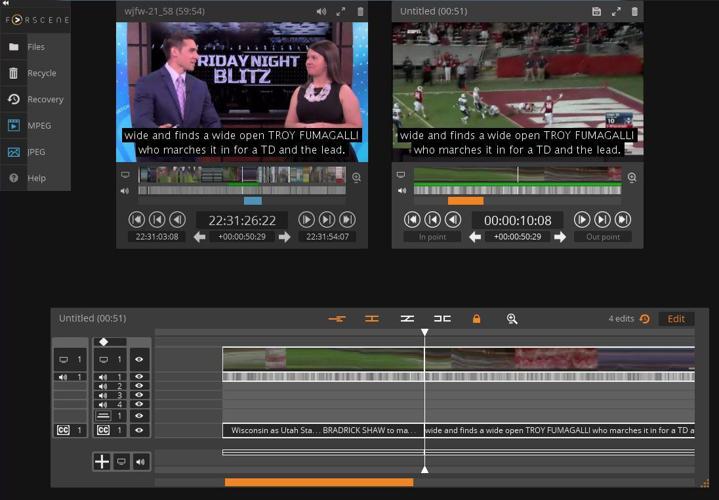Screen dimensions: 719x500
Task: Select the white slip-mode icon in timeline
Action: tap(407, 318)
